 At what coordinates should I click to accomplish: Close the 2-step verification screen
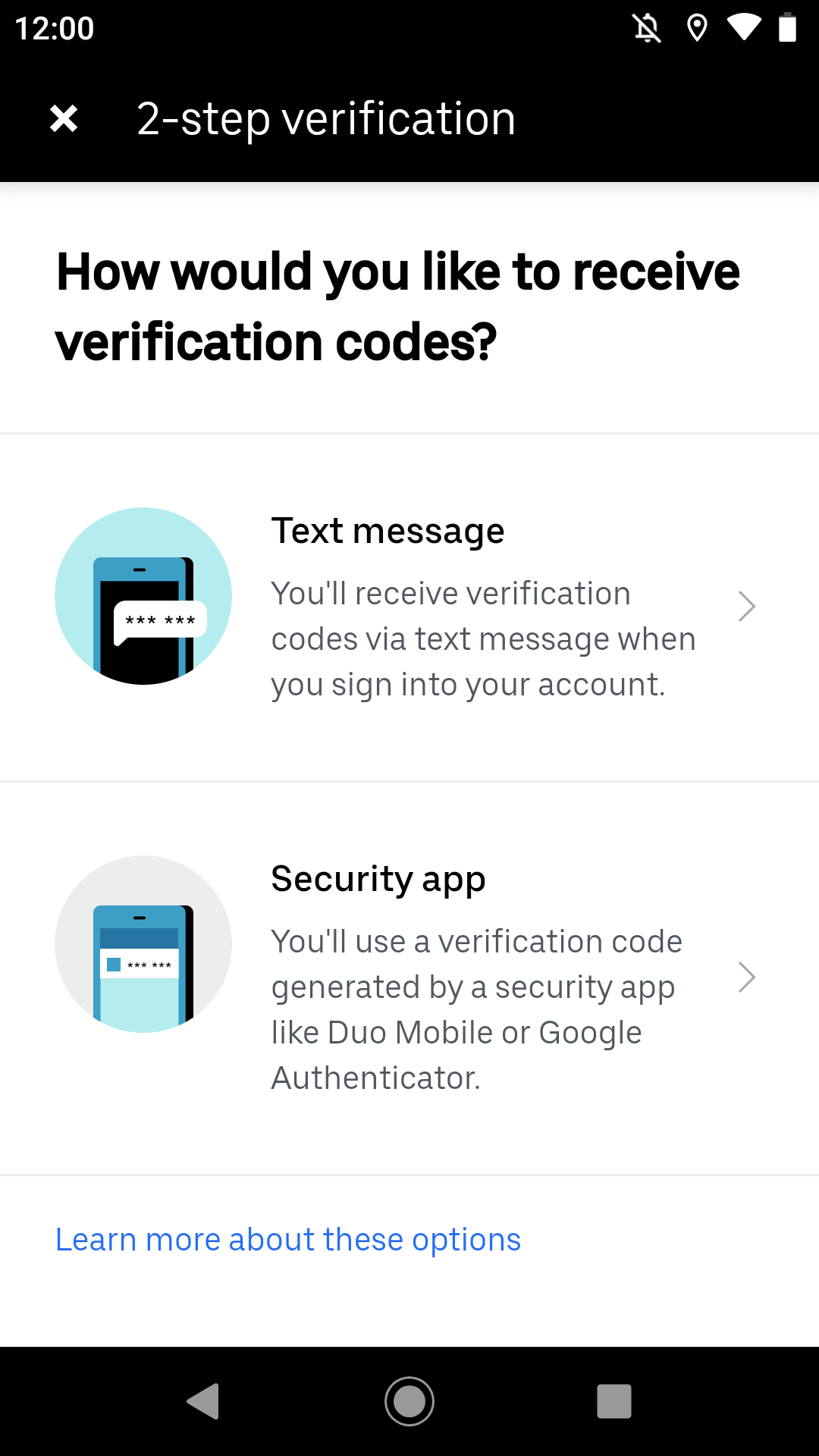click(x=64, y=118)
